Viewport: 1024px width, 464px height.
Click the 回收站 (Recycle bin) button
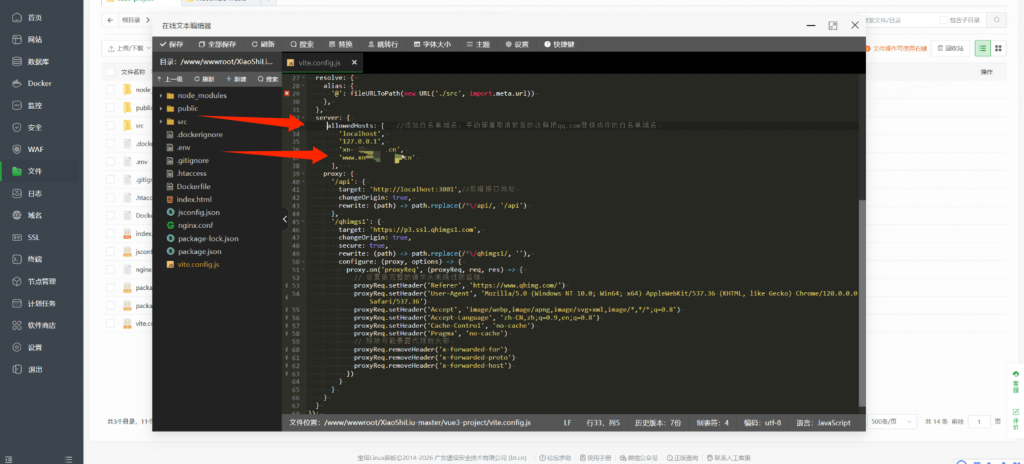coord(952,48)
